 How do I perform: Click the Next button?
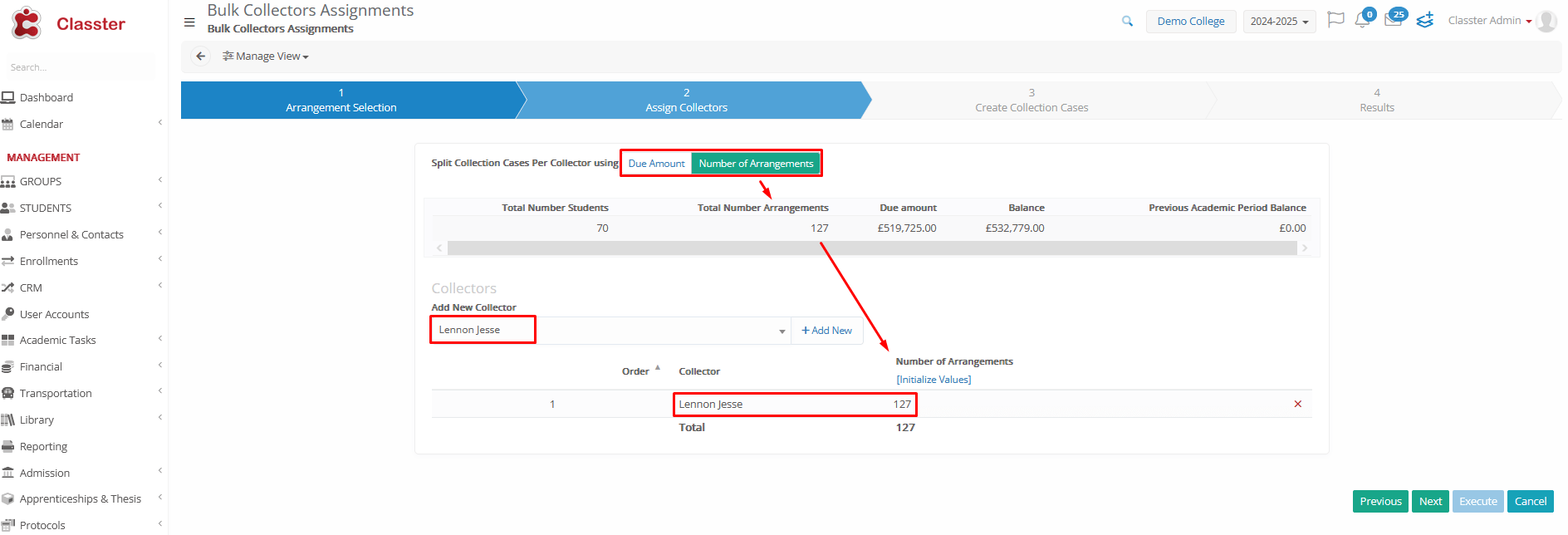[x=1430, y=502]
